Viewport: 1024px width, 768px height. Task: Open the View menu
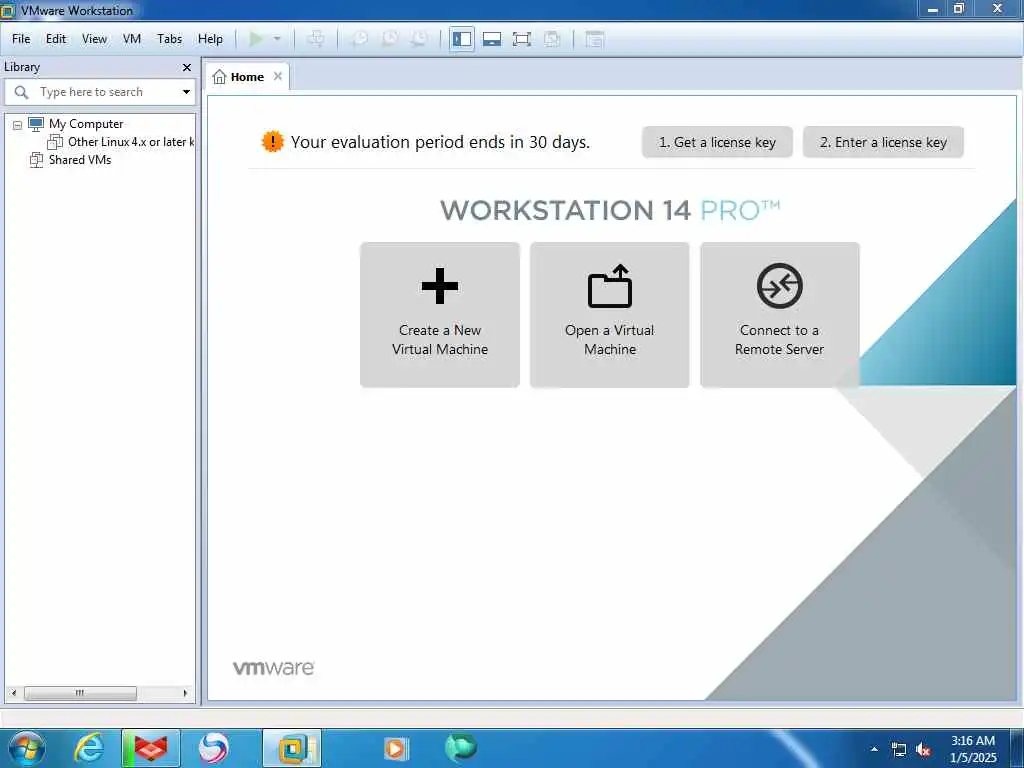point(94,39)
